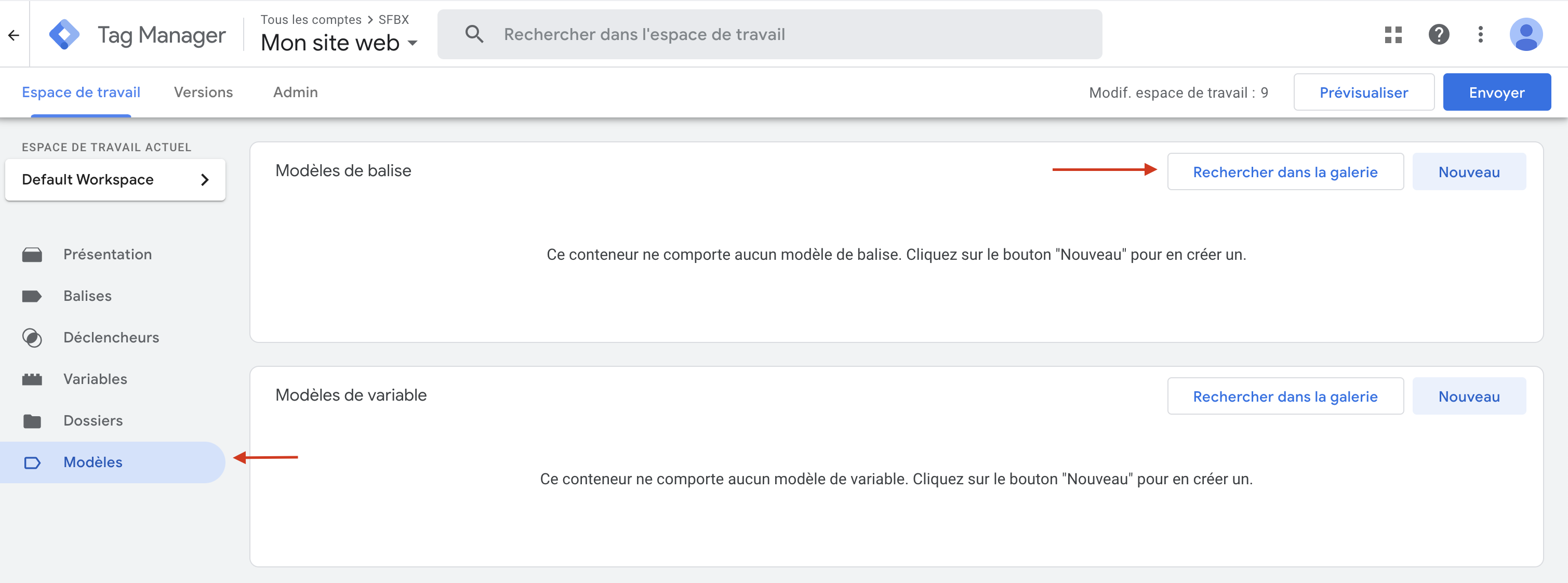
Task: Open the Google apps grid icon
Action: click(x=1393, y=35)
